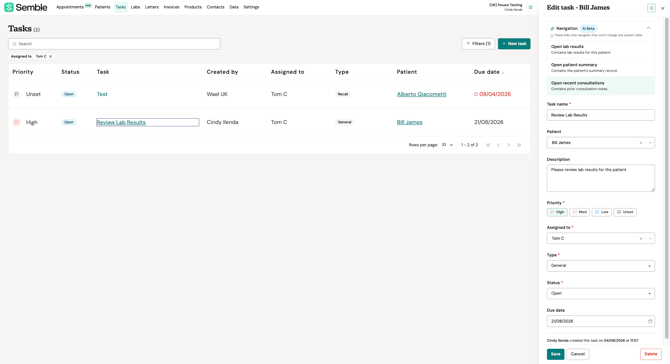
Task: Open the Status dropdown showing Open
Action: point(600,294)
